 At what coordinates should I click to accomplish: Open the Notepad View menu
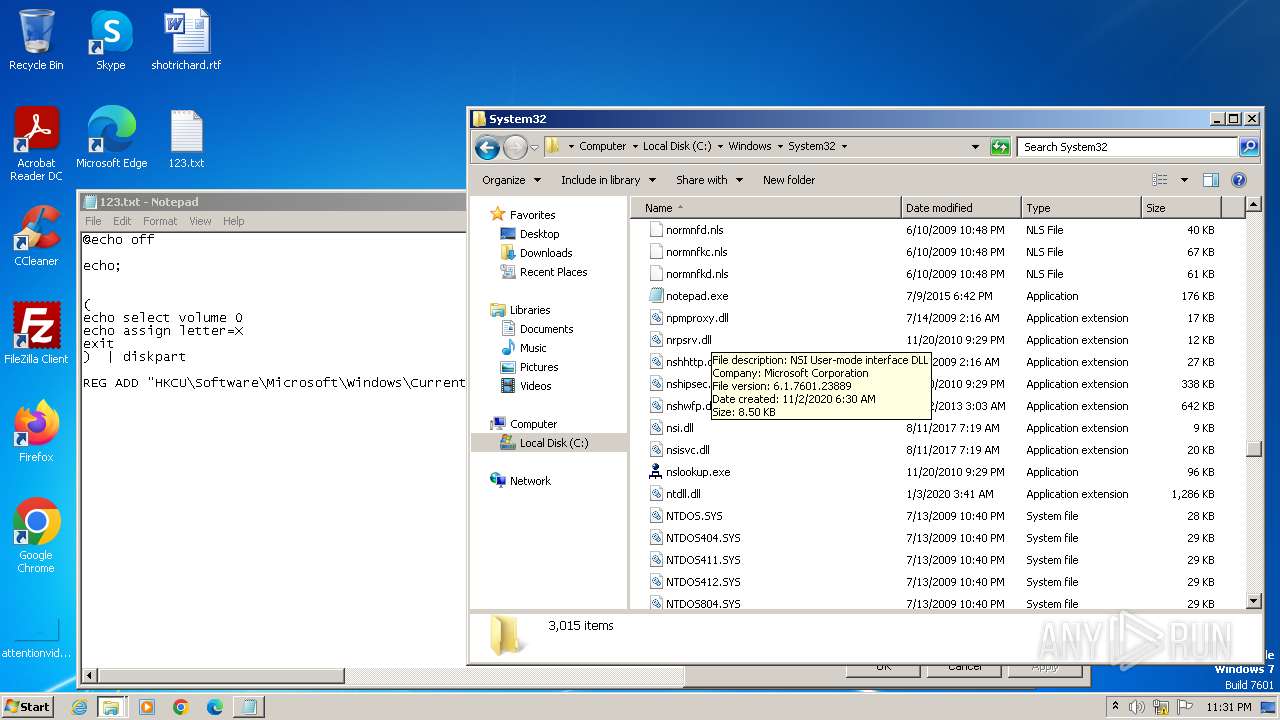tap(200, 221)
